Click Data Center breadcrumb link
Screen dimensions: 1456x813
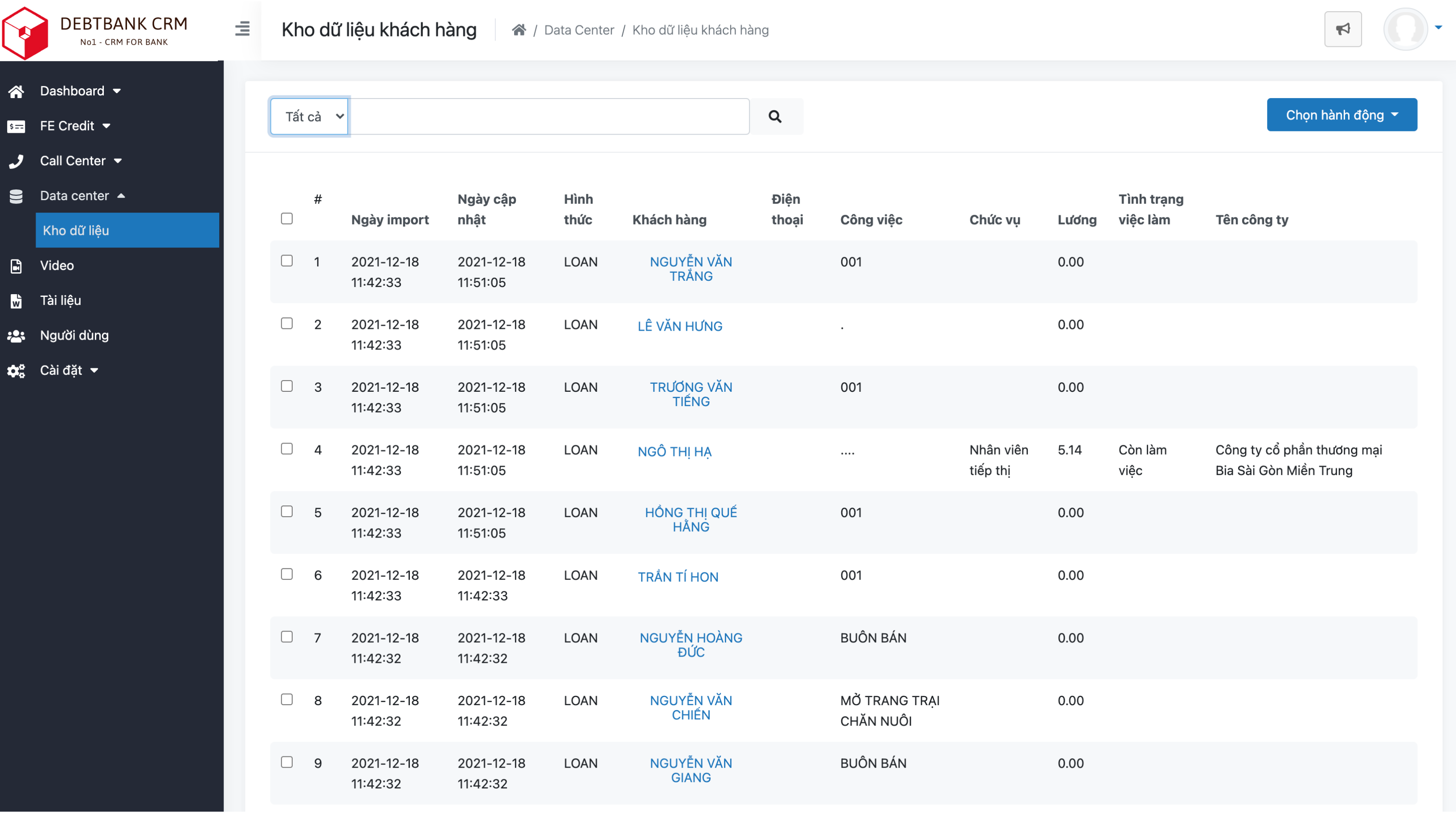point(579,30)
